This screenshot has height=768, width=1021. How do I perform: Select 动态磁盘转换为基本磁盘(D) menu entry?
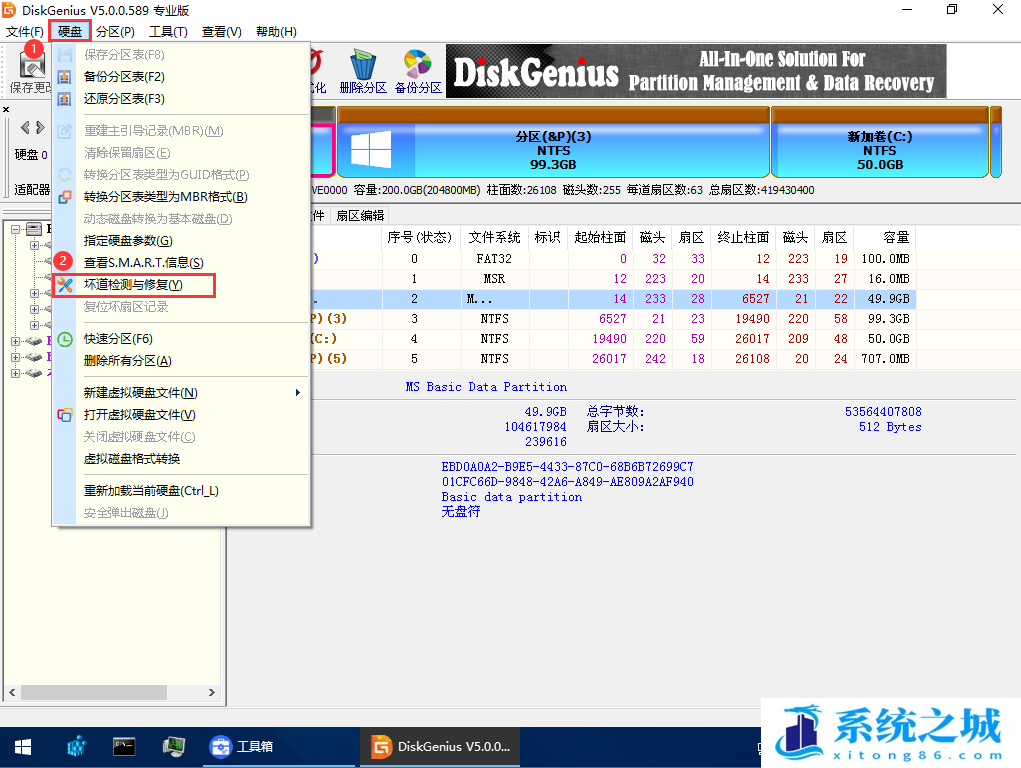tap(181, 219)
